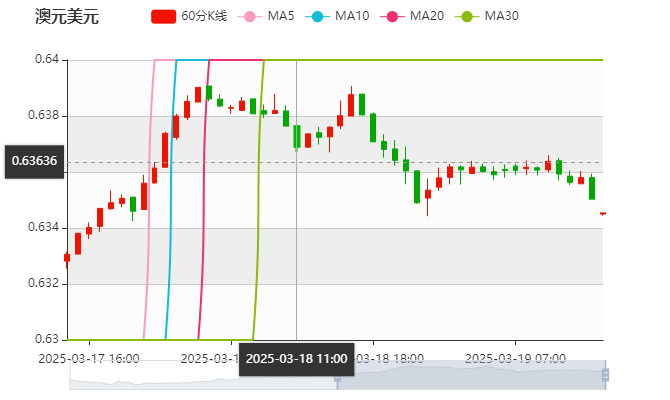The width and height of the screenshot is (670, 400).
Task: Click the 0.638 y-axis label
Action: coord(47,115)
